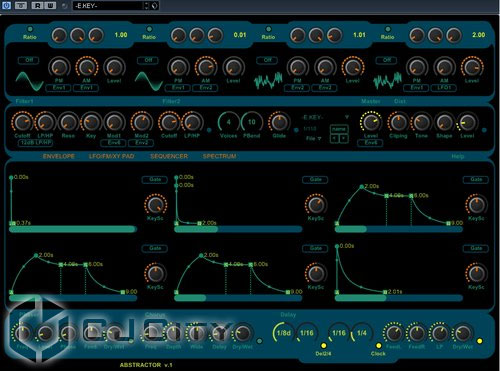Click the sine waveform display of the 1.00 oscillator
Image resolution: width=500 pixels, height=371 pixels.
coord(29,81)
